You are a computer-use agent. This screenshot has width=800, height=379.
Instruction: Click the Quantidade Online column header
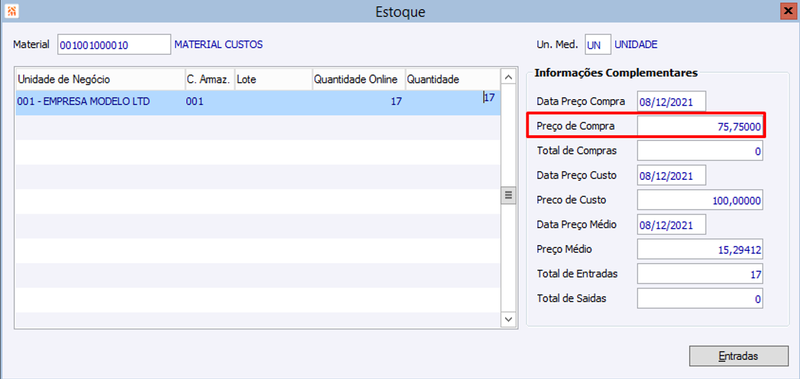click(x=359, y=79)
